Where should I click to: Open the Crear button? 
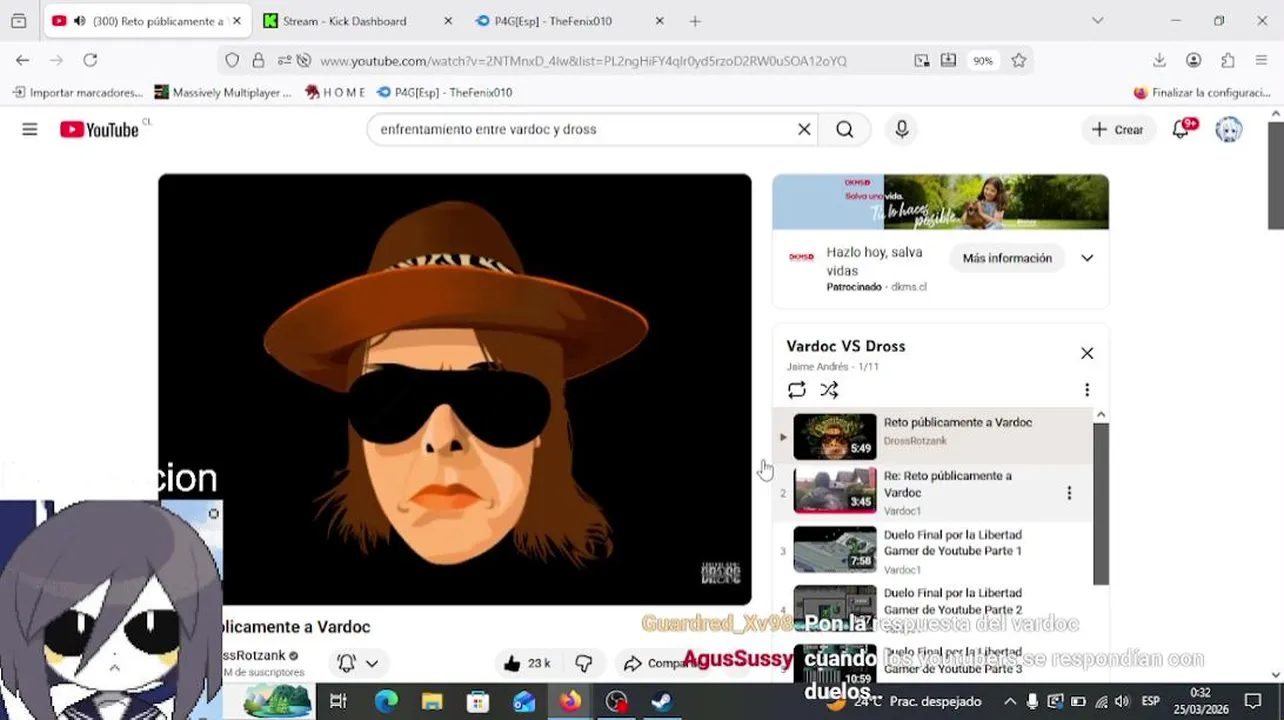click(1118, 129)
